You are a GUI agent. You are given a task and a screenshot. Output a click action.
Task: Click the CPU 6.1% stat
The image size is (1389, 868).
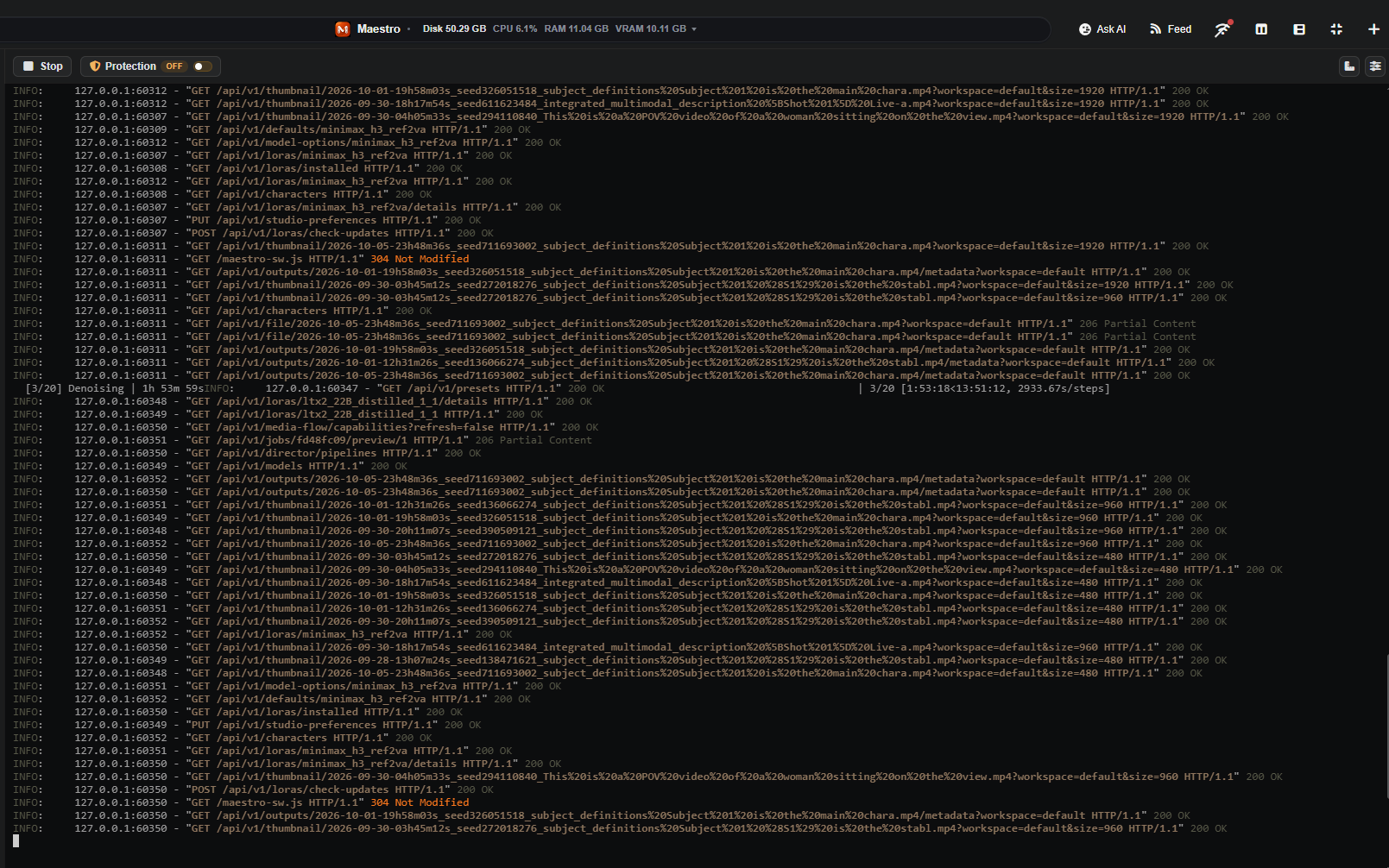pyautogui.click(x=515, y=29)
